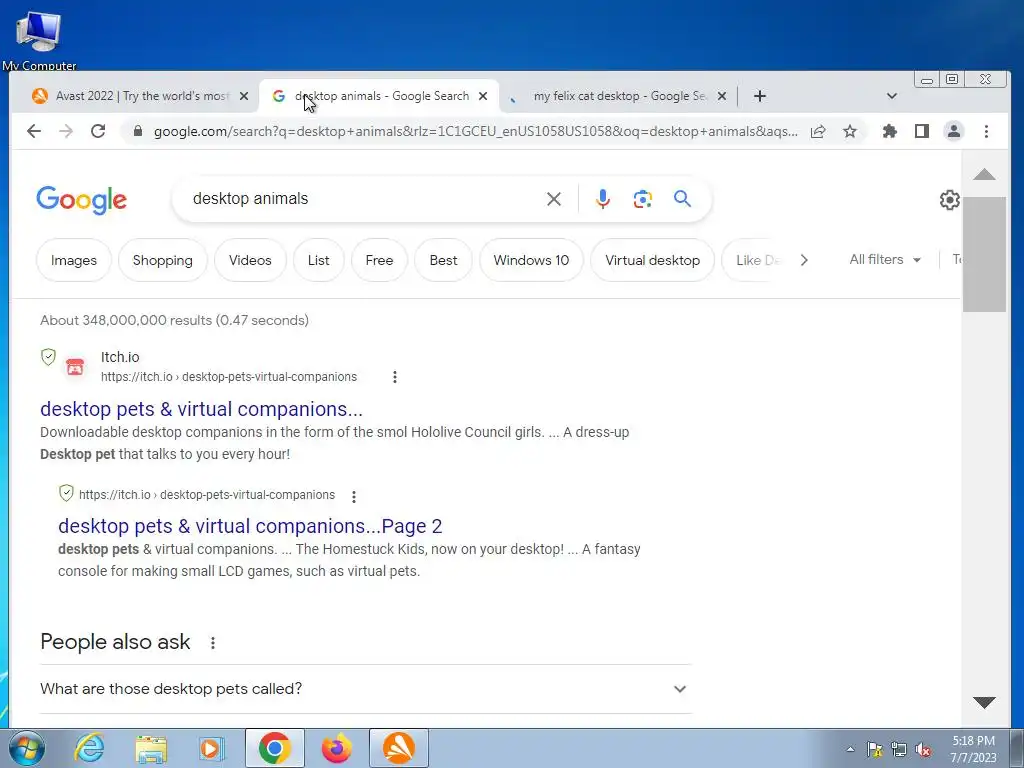This screenshot has width=1024, height=768.
Task: Open options for Page 2 sub-result
Action: pos(354,496)
